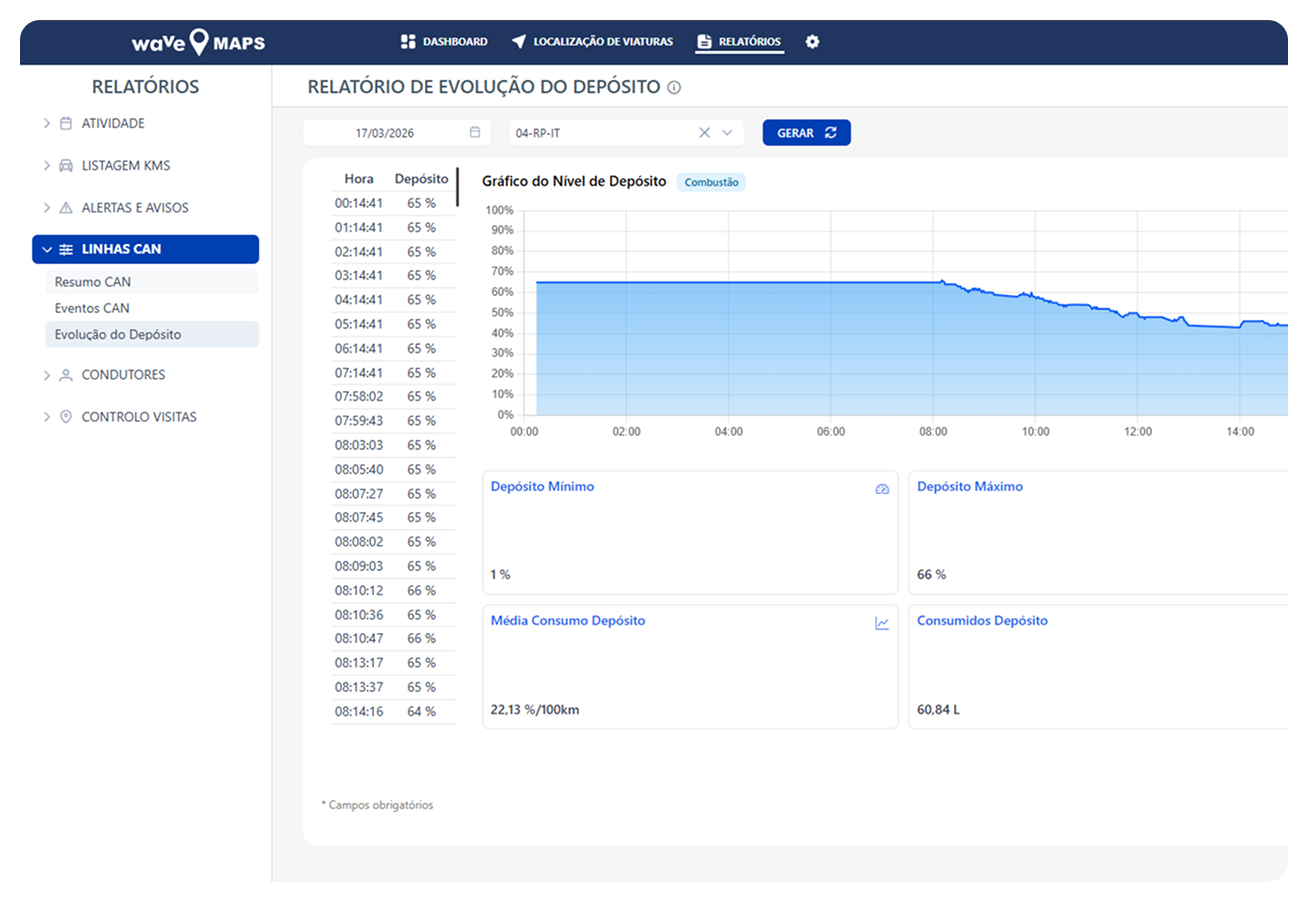Viewport: 1308px width, 902px height.
Task: Expand the Condutores section
Action: 47,375
